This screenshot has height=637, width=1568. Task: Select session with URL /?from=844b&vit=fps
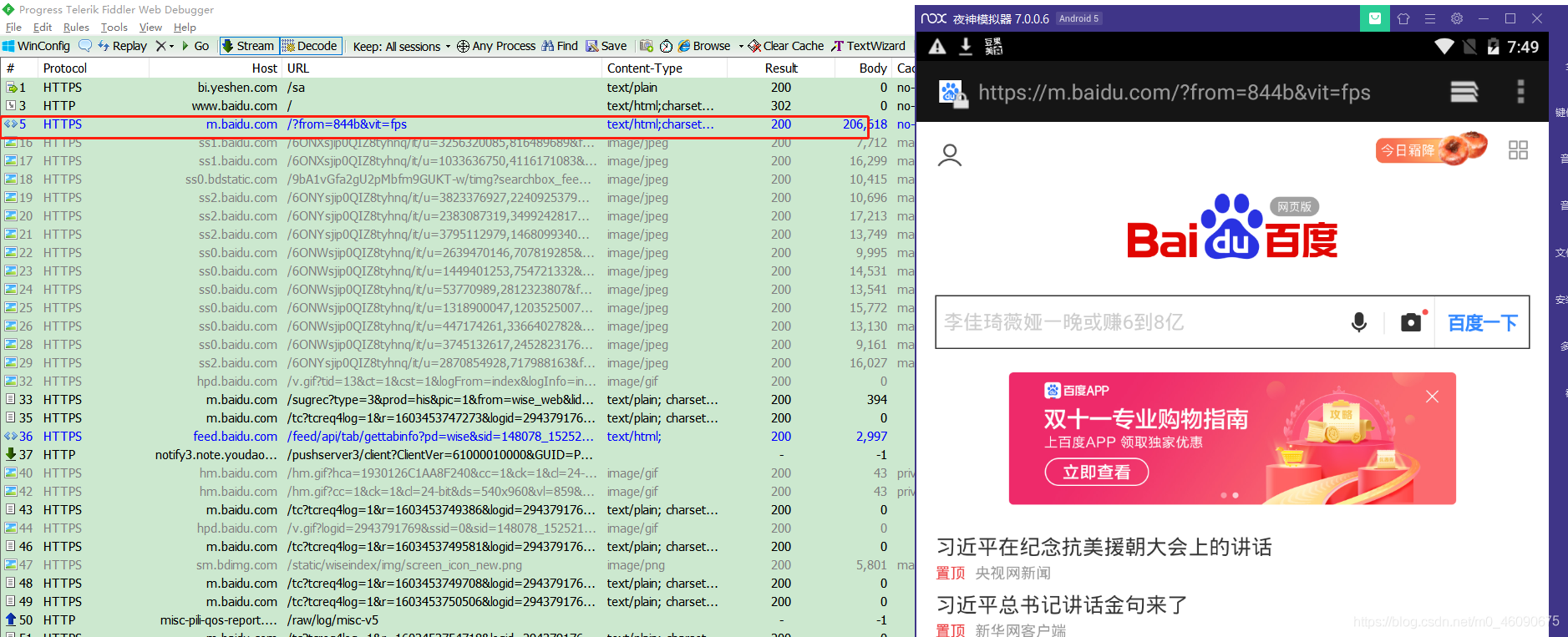[458, 124]
